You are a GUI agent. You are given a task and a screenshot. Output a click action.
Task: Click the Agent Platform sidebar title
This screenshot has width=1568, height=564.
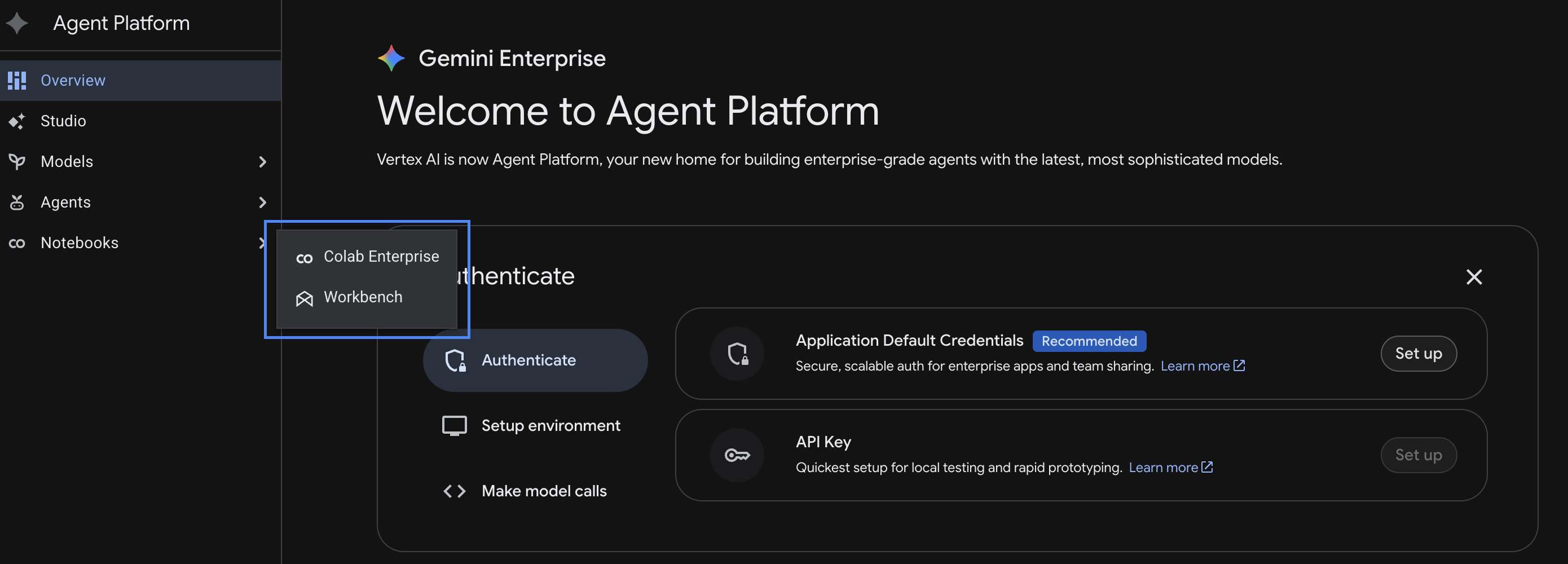(122, 23)
